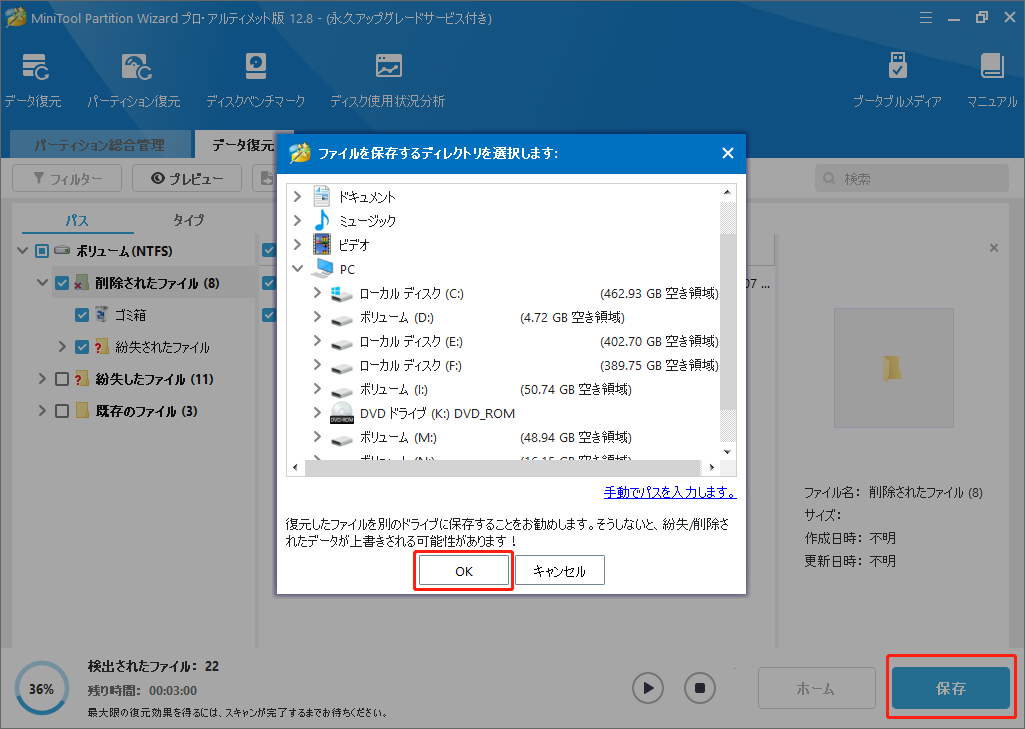
Task: Click the ゴミ箱 recycle bin icon
Action: [101, 314]
